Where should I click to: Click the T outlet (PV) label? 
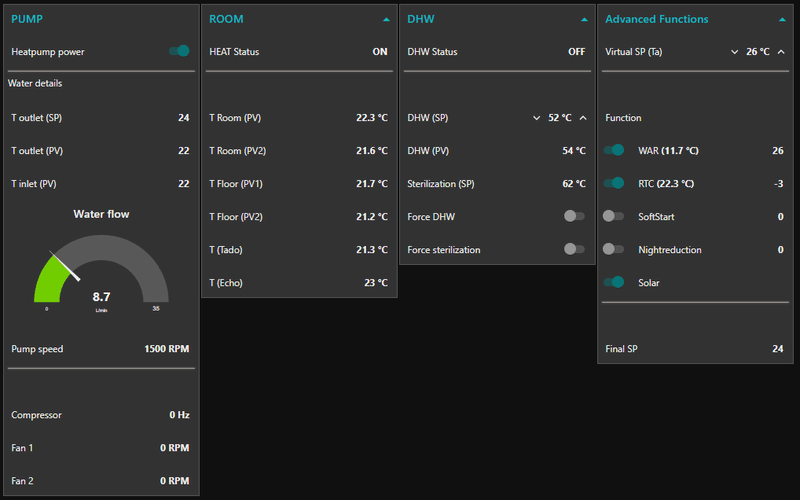pos(37,151)
